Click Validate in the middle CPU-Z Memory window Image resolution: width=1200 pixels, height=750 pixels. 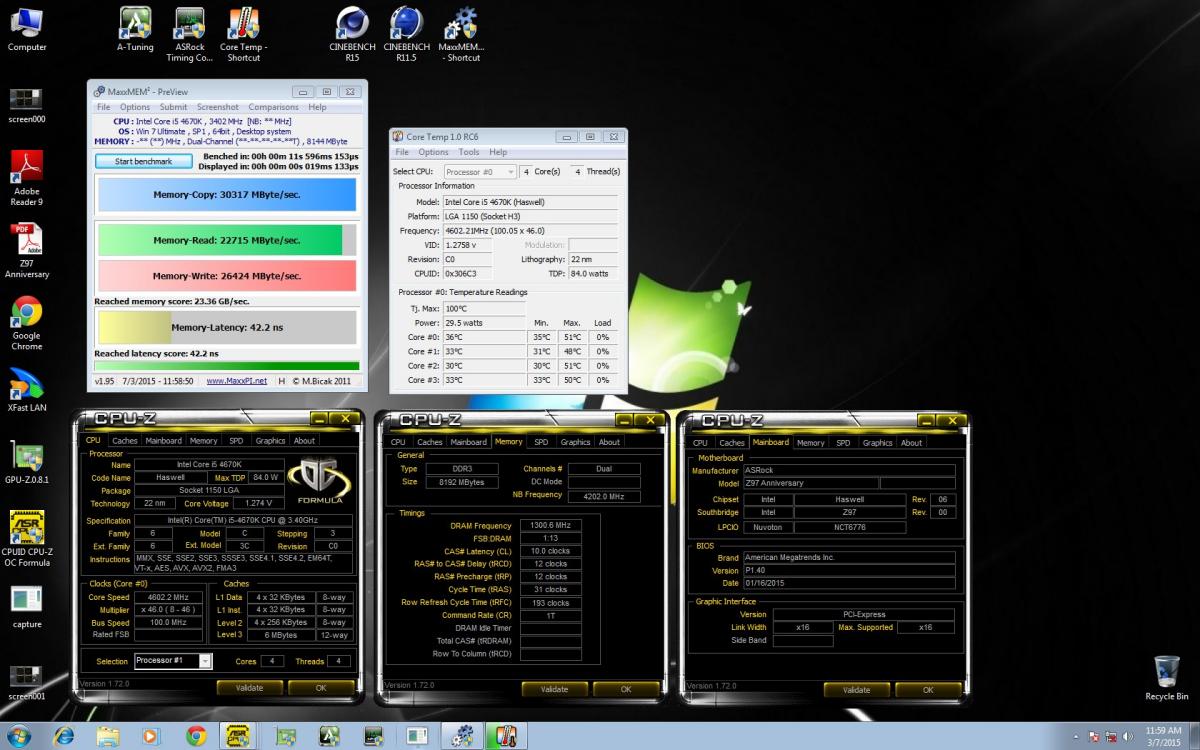(x=554, y=689)
